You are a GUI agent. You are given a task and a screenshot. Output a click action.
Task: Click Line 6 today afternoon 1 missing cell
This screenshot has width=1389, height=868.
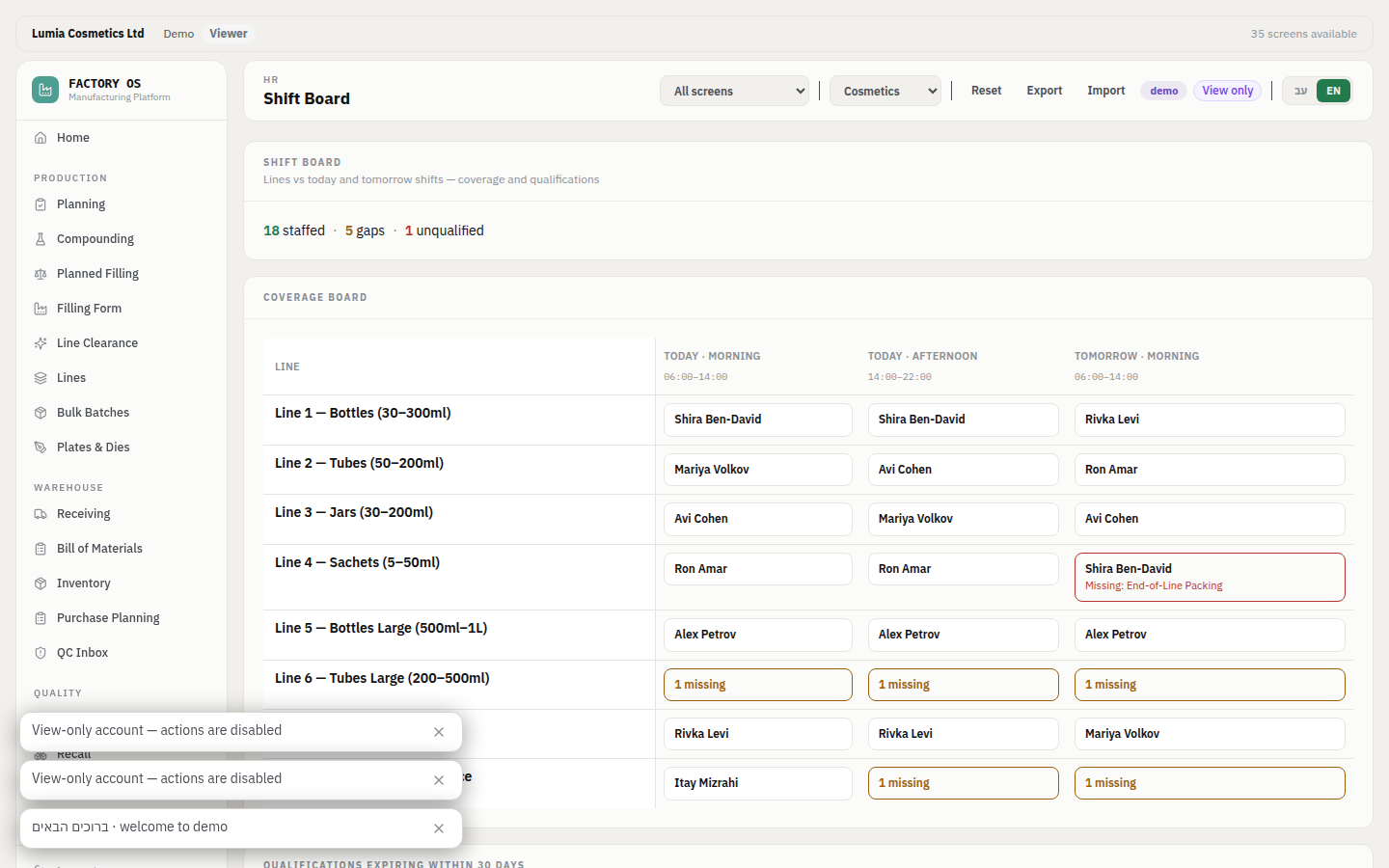[963, 685]
